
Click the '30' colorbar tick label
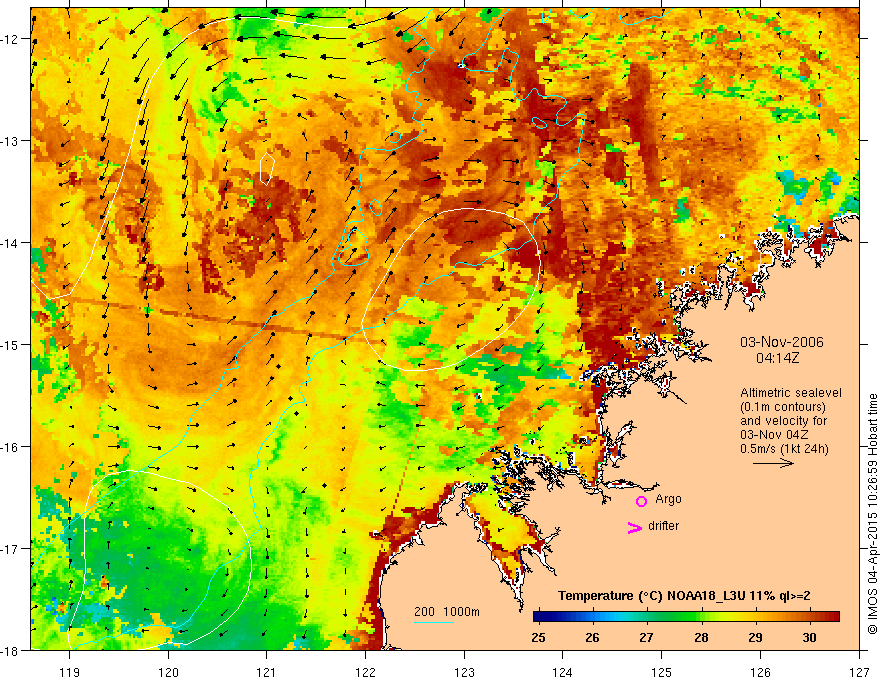[809, 637]
